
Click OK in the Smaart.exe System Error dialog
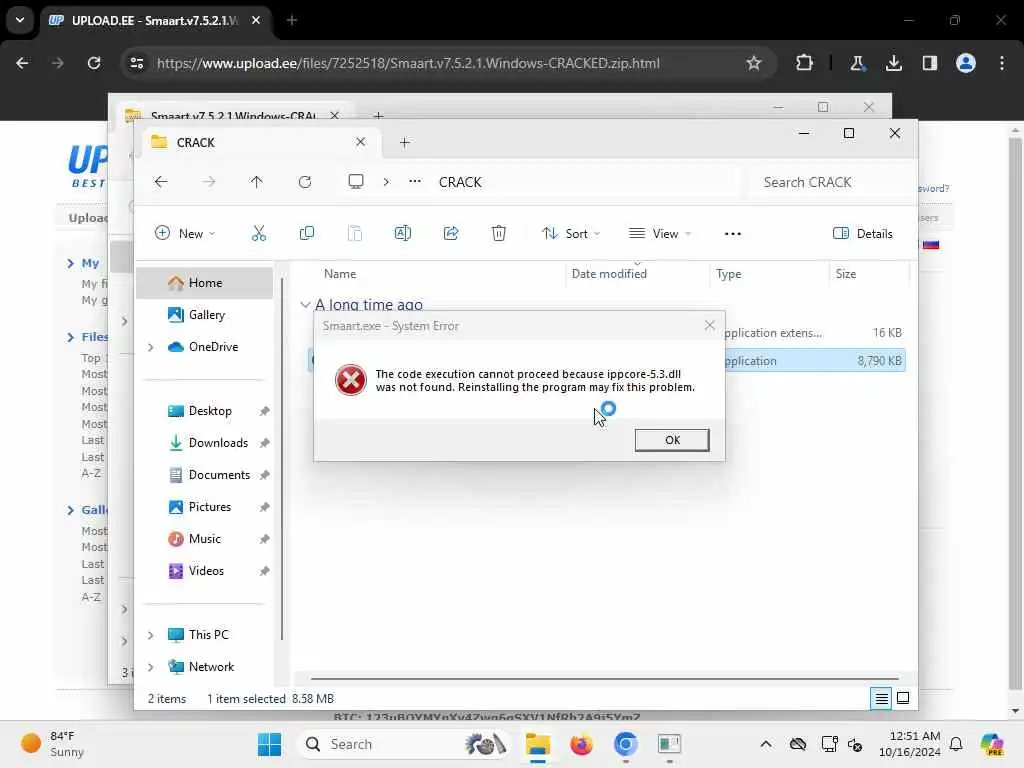671,440
